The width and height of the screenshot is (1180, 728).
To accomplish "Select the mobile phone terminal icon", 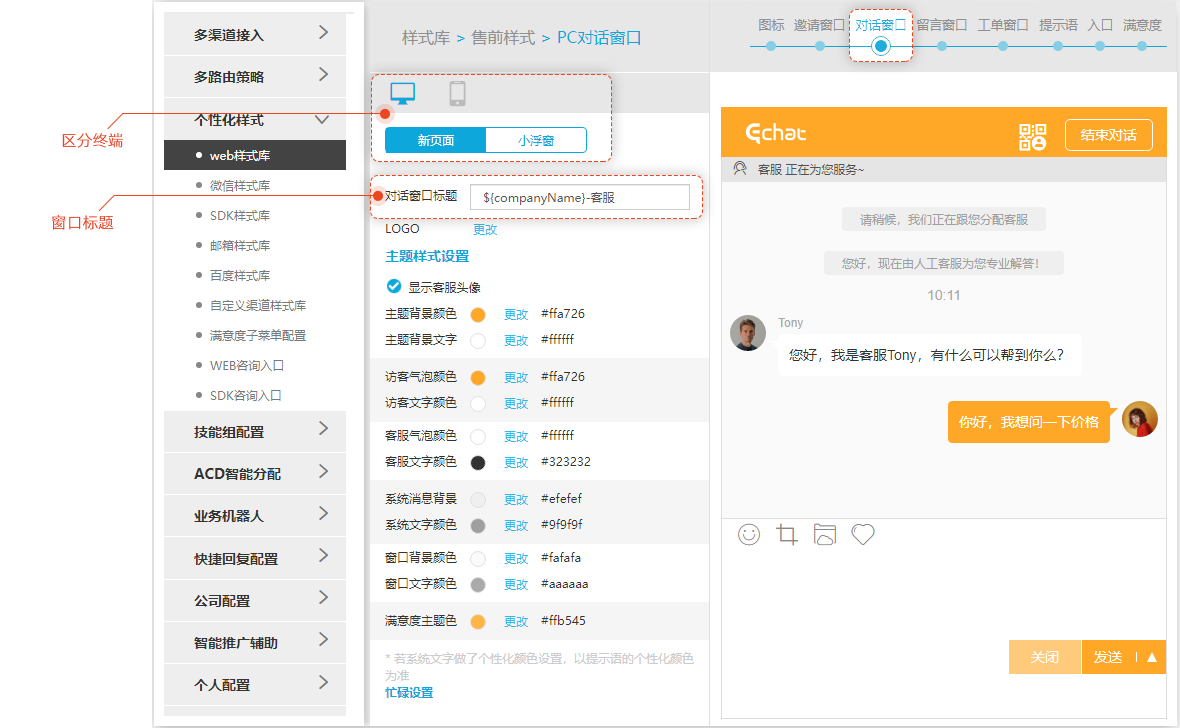I will pos(458,94).
